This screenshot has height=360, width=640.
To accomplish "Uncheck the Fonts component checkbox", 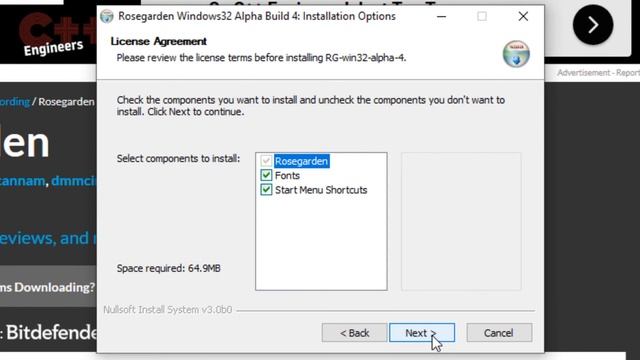I will 266,176.
